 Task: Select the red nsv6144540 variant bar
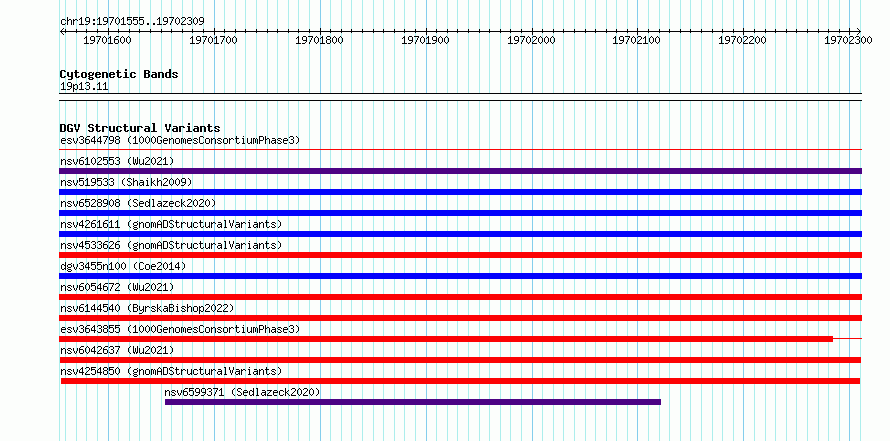pyautogui.click(x=460, y=318)
